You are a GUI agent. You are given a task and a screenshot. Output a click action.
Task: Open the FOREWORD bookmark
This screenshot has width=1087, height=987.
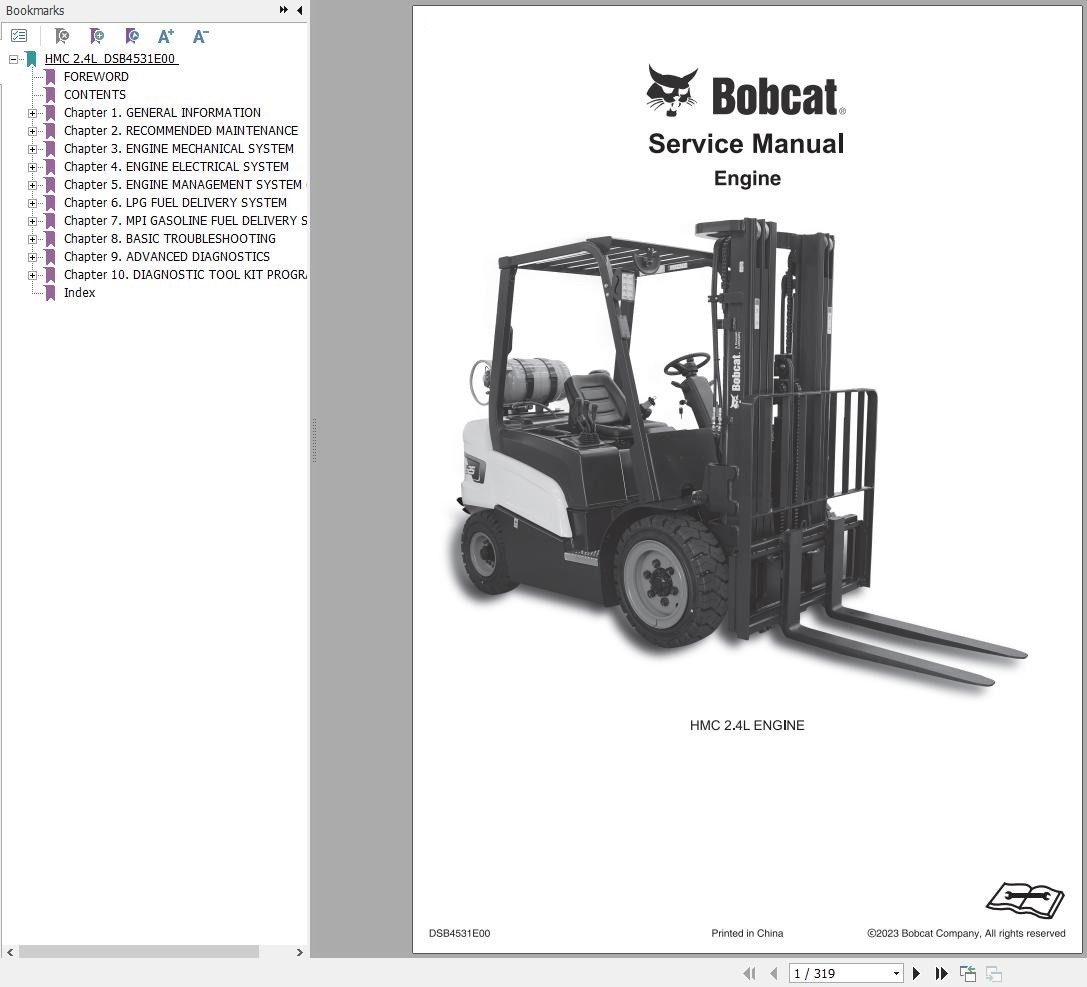coord(95,76)
